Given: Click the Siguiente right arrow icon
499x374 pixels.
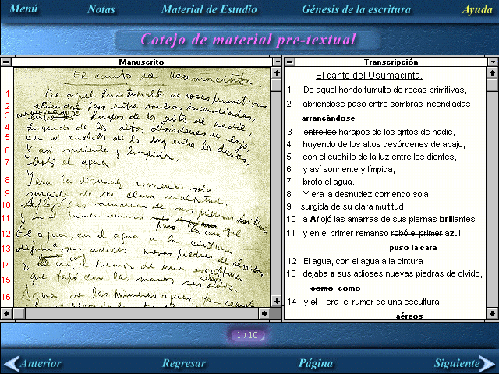Looking at the screenshot, I should tap(487, 364).
